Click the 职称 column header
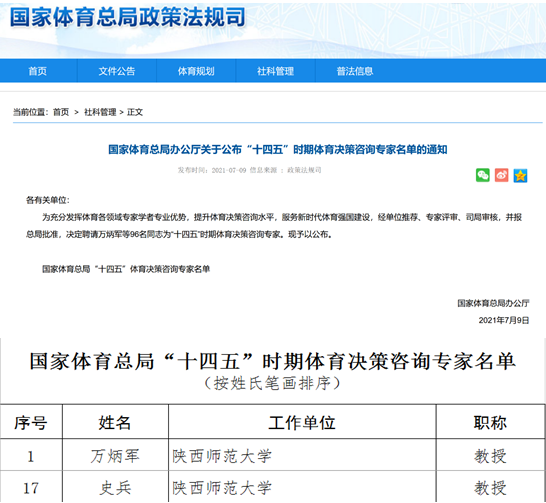Image resolution: width=546 pixels, height=503 pixels. (490, 423)
